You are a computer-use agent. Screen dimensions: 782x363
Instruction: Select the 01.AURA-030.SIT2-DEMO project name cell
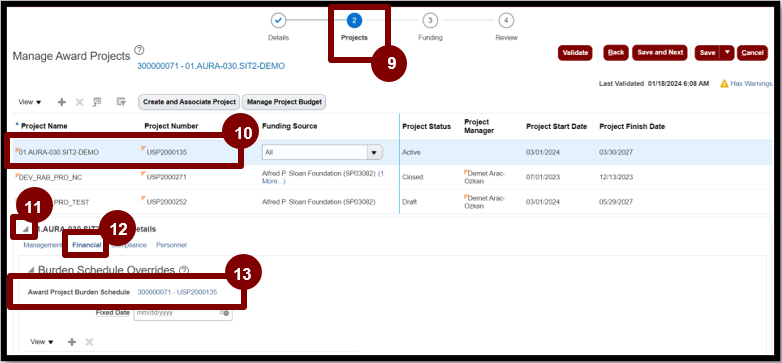tap(58, 153)
